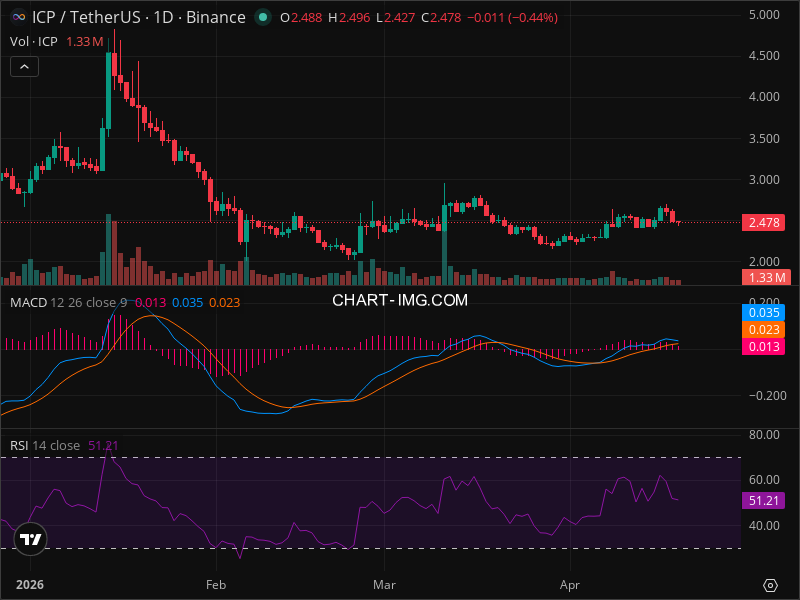Select the RSI 14 close legend
This screenshot has height=600, width=800.
(x=45, y=445)
